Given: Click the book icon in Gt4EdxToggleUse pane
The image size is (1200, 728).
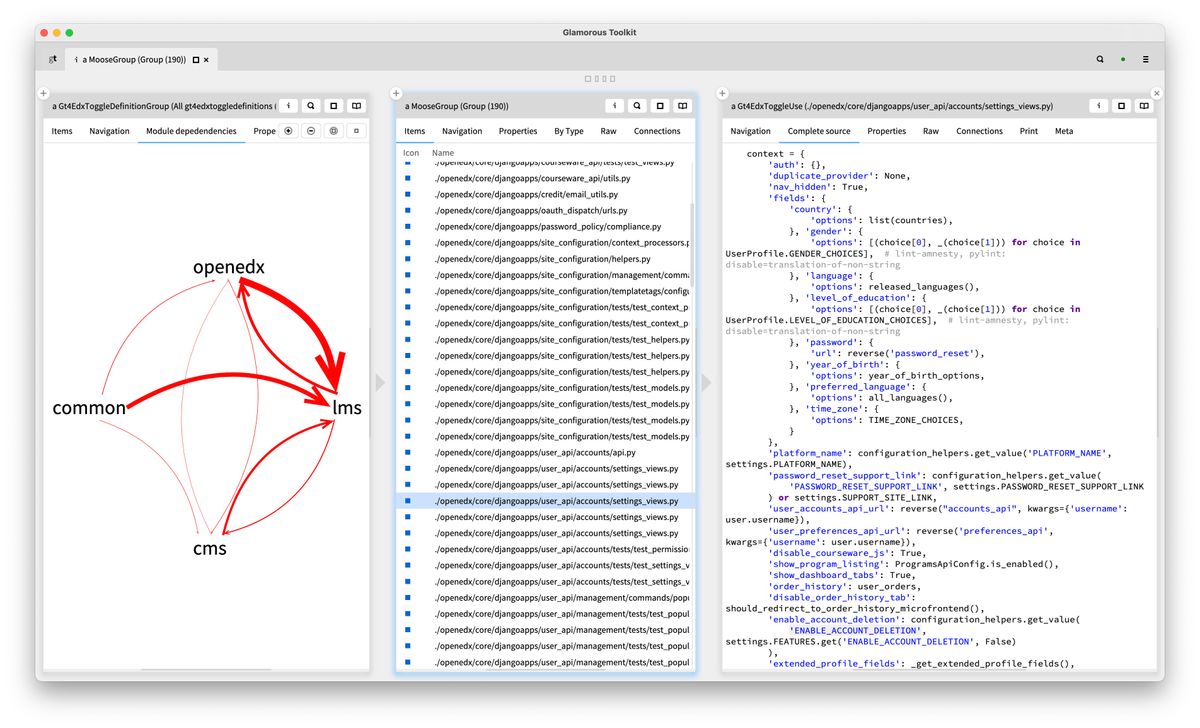Looking at the screenshot, I should click(1144, 105).
